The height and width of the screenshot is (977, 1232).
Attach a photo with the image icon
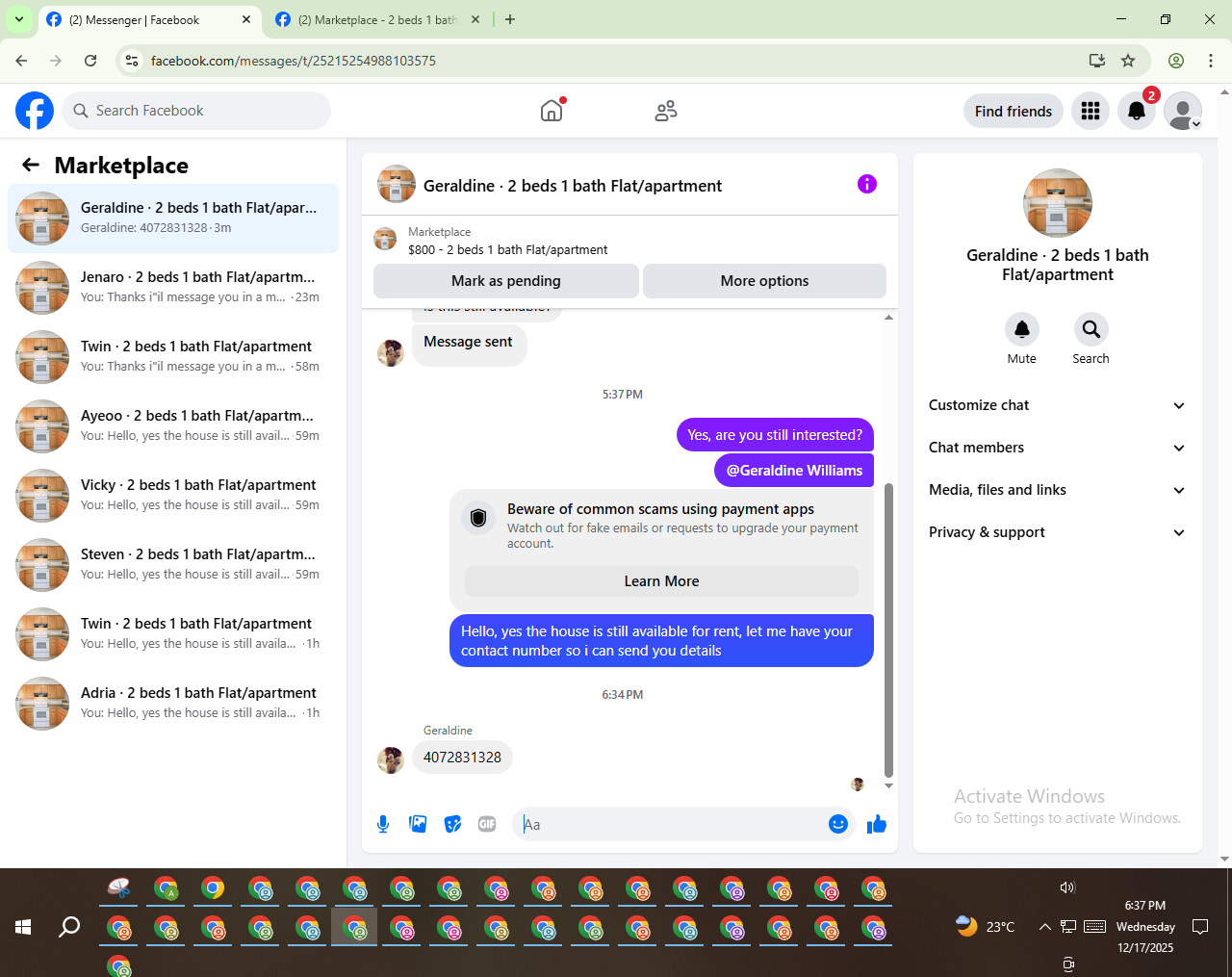[x=418, y=824]
